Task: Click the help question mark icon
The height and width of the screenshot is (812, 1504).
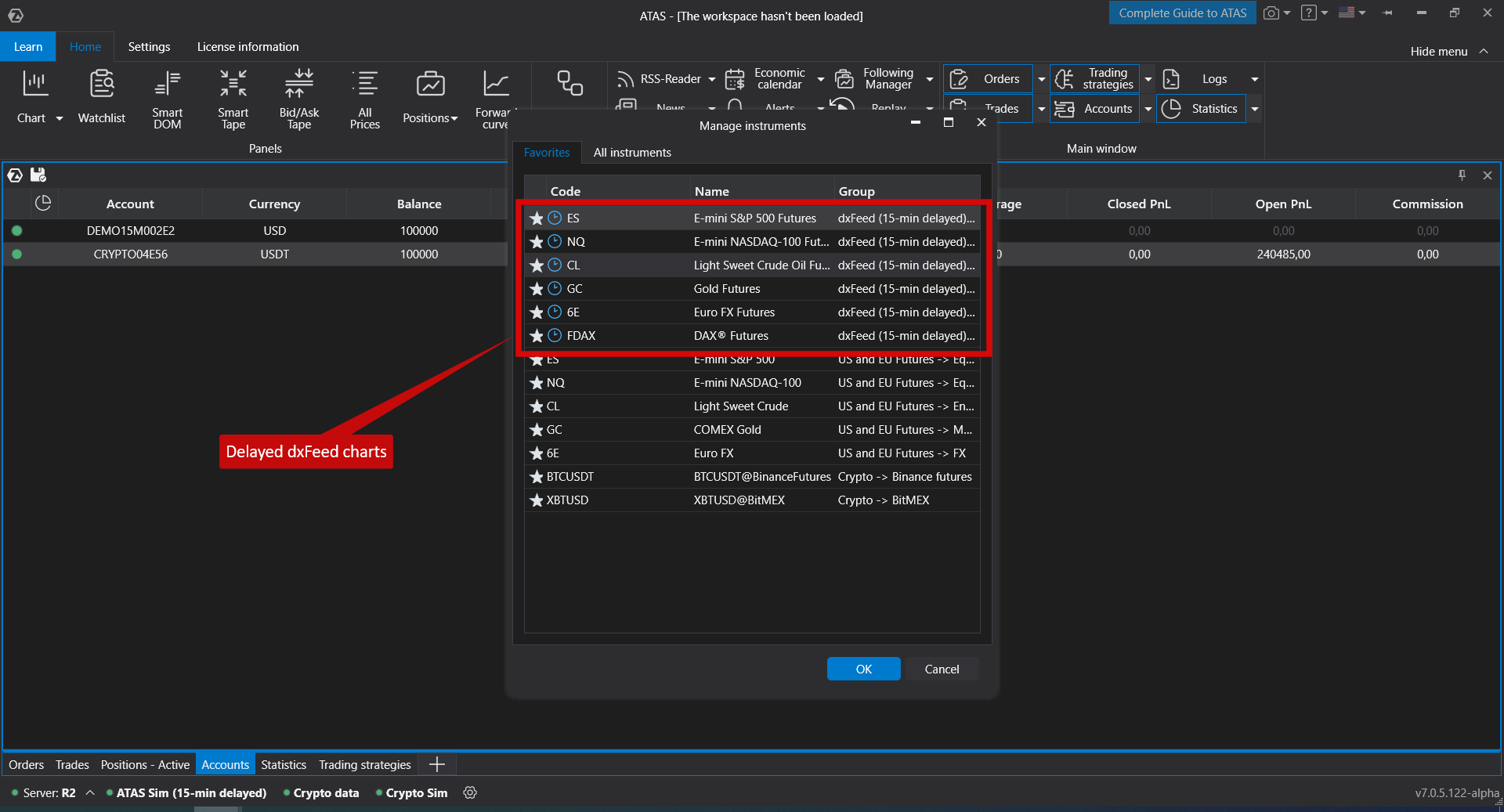Action: pos(1309,13)
